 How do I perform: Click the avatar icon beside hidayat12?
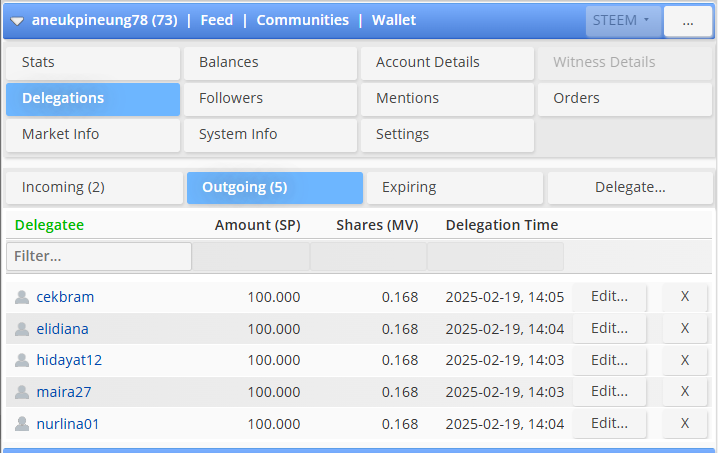point(22,360)
